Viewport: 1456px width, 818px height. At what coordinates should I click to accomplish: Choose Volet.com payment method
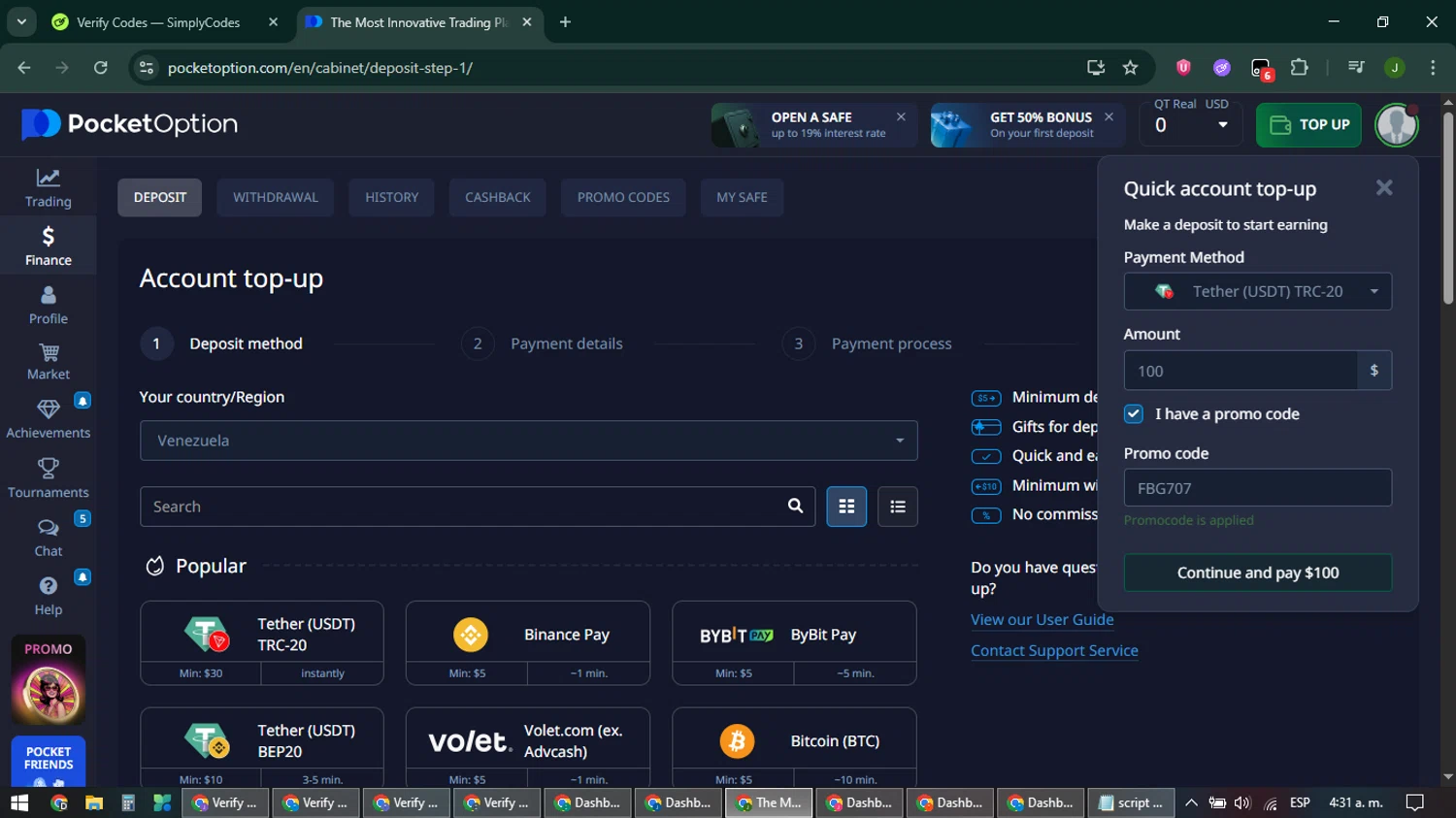[527, 747]
